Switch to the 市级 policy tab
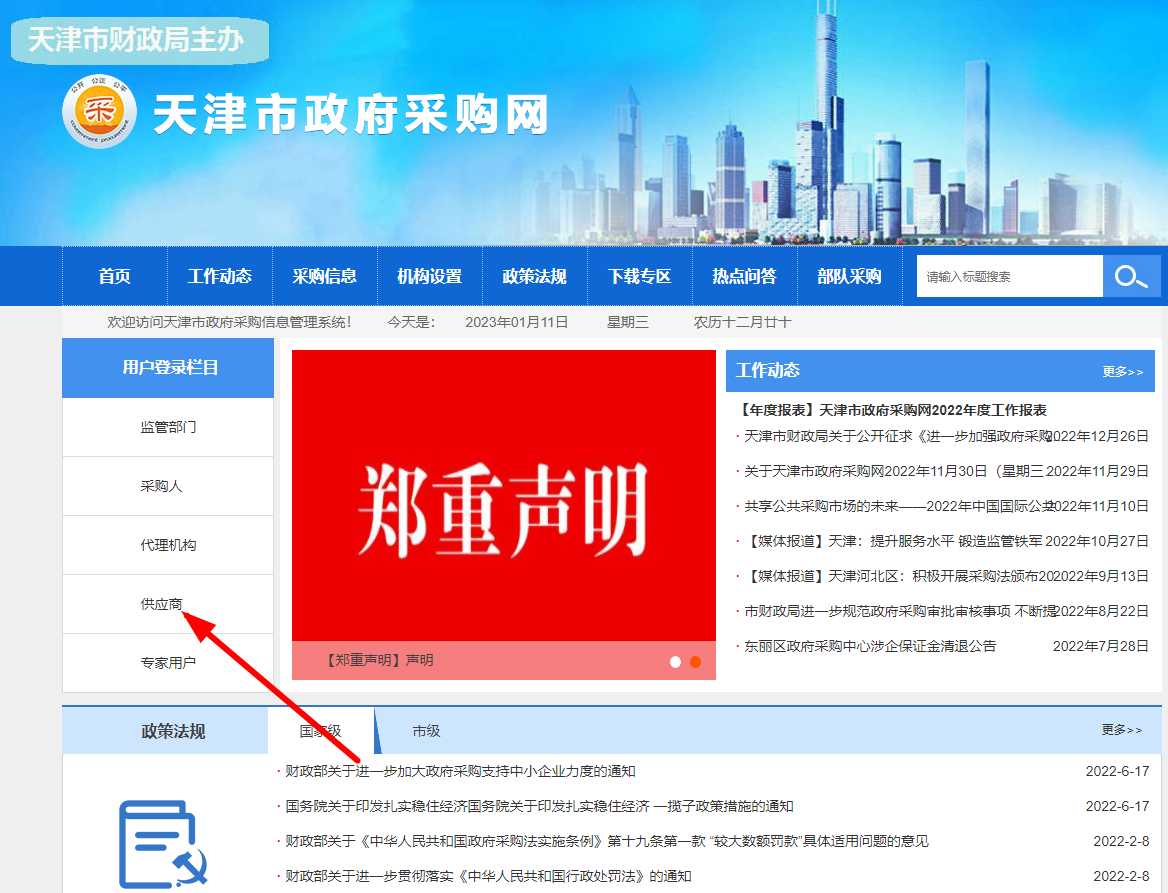Viewport: 1168px width, 893px height. point(426,731)
